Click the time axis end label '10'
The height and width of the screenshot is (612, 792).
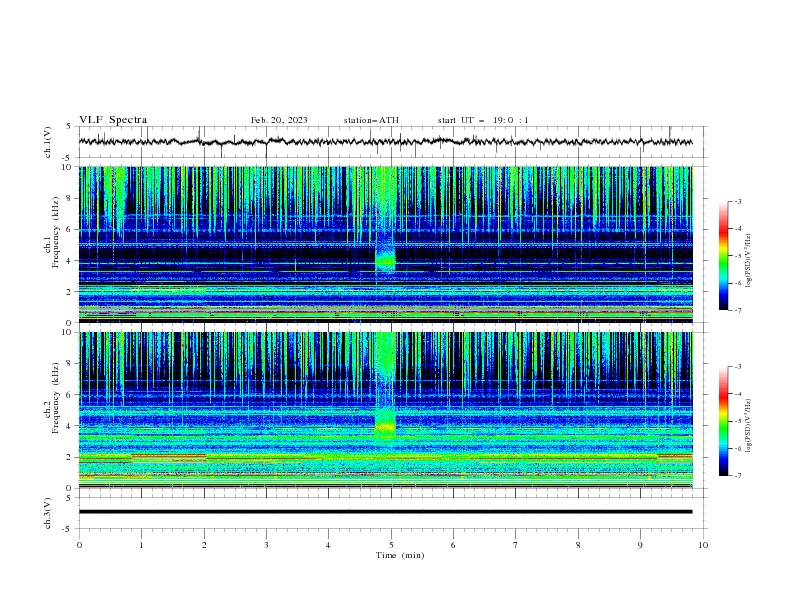tap(703, 545)
